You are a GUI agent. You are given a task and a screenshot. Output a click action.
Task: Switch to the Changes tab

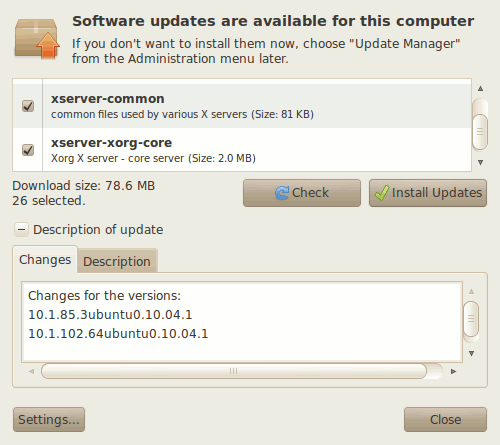45,260
